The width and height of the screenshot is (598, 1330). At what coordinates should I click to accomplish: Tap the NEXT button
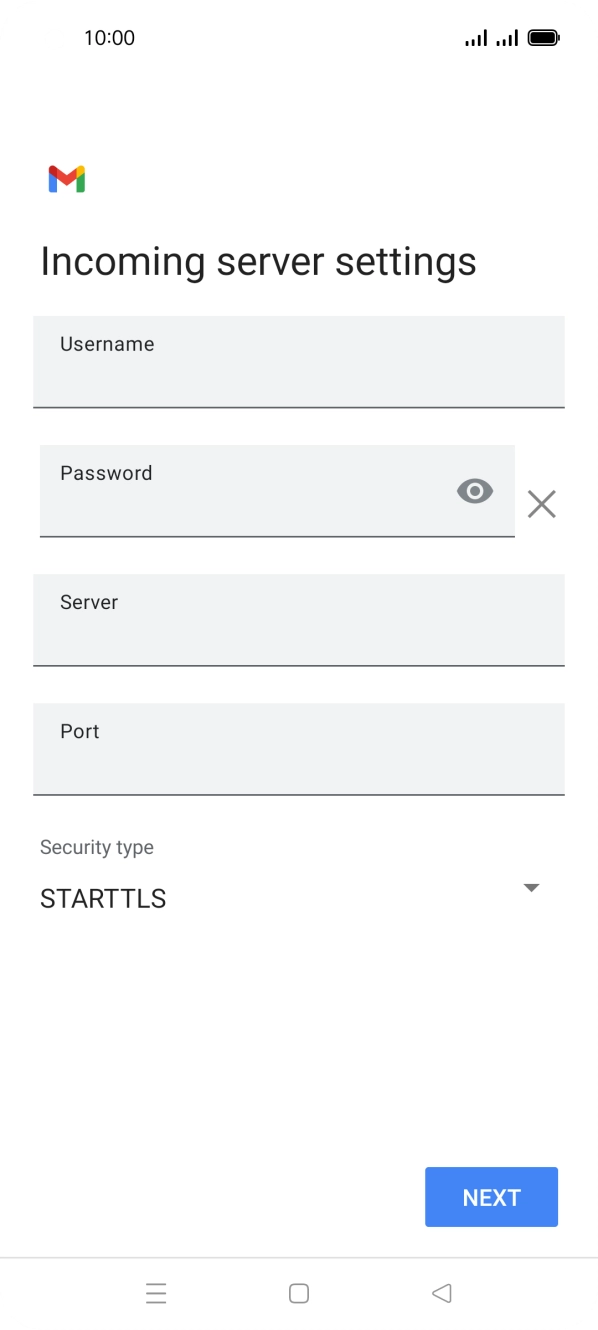pyautogui.click(x=491, y=1196)
